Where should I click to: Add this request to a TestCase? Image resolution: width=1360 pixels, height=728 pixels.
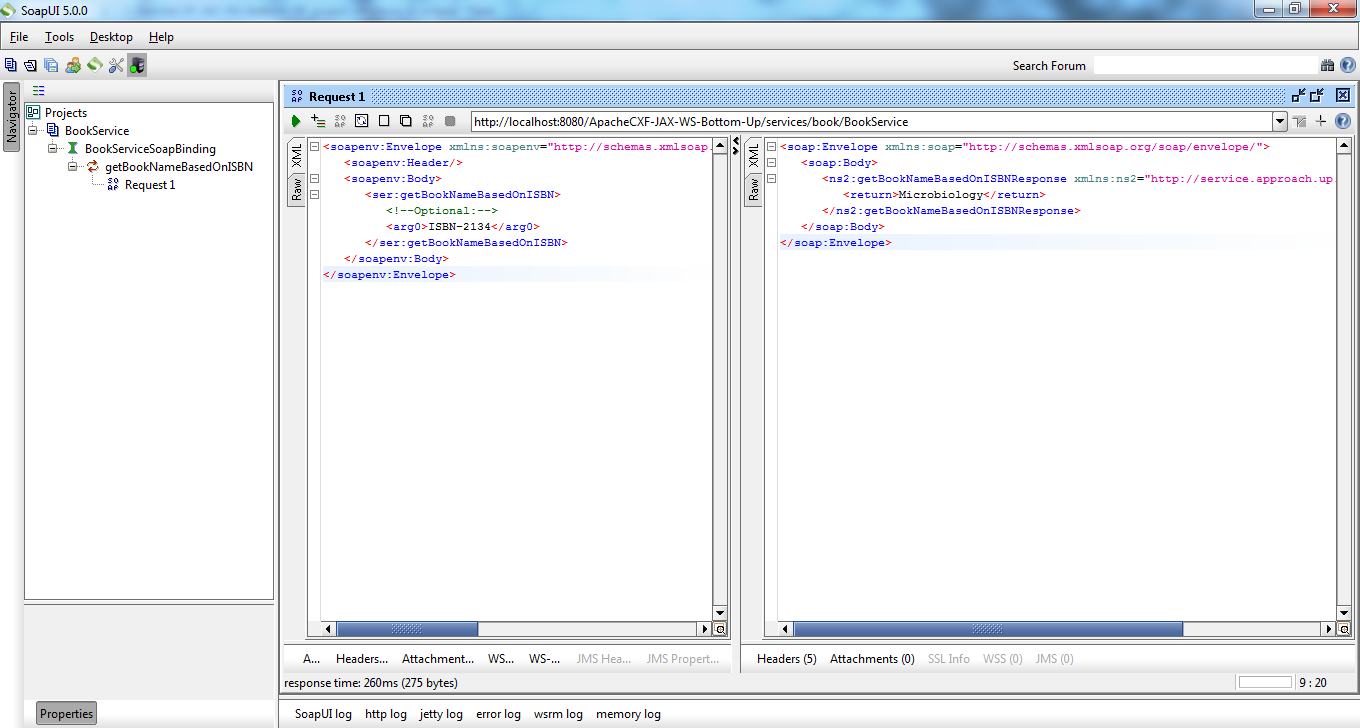point(318,121)
